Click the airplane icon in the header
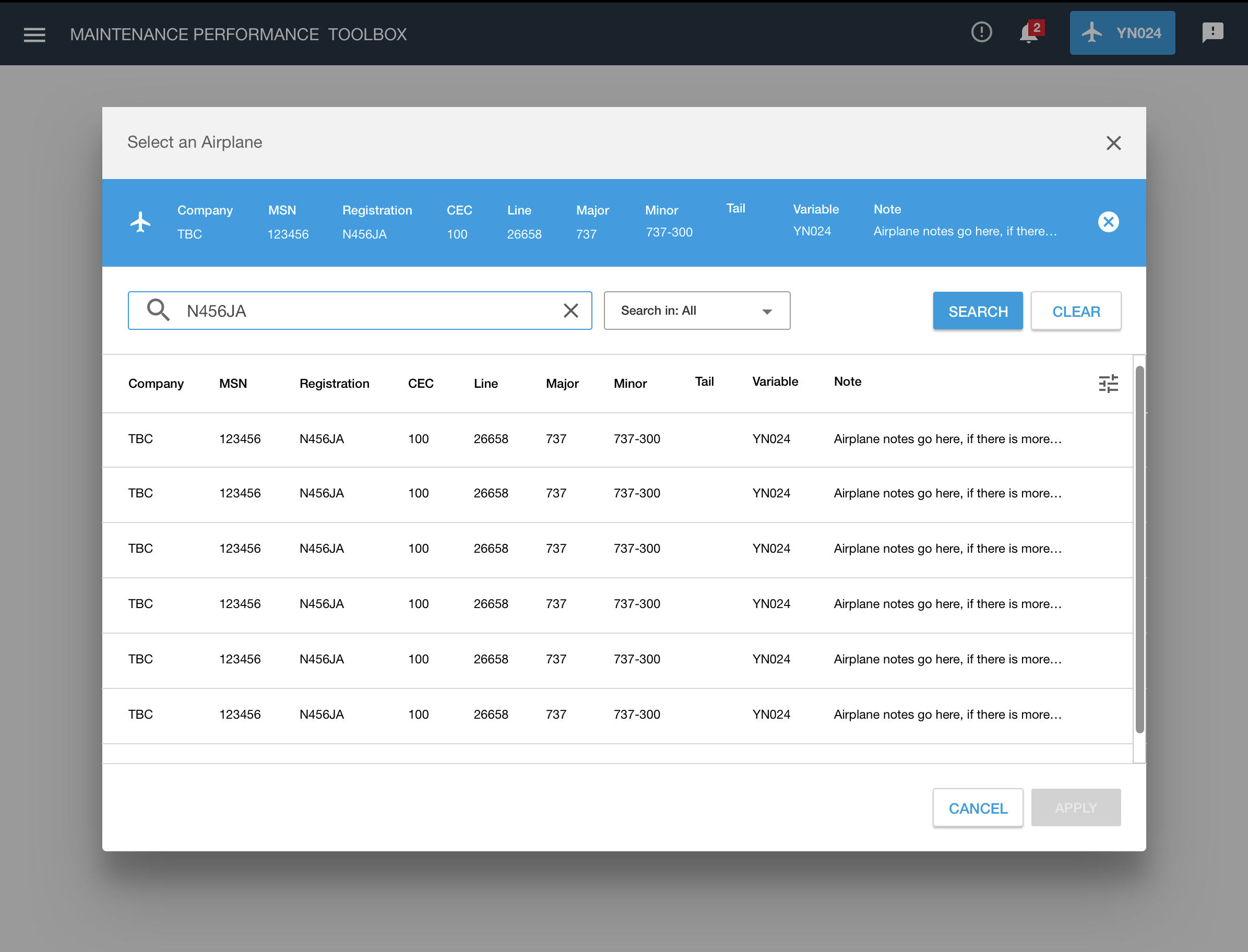The width and height of the screenshot is (1248, 952). pyautogui.click(x=1094, y=33)
